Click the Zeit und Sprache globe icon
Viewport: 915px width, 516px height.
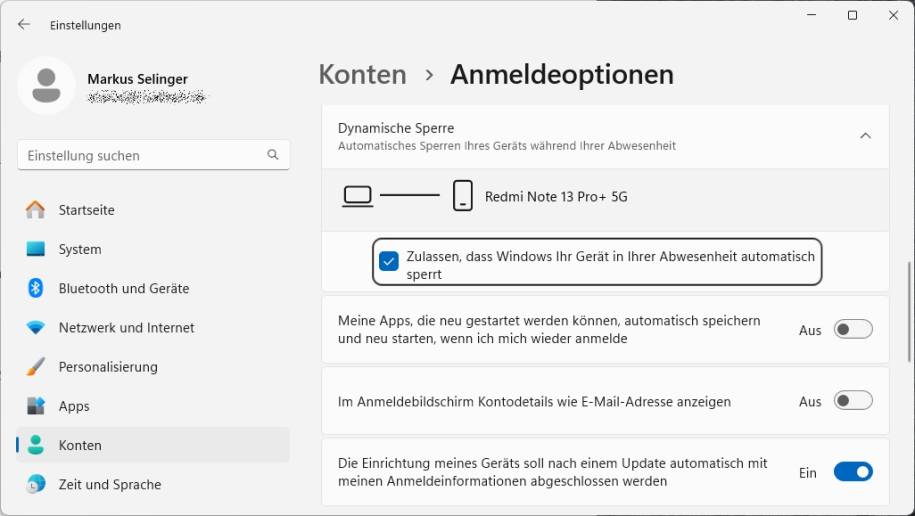click(x=36, y=484)
